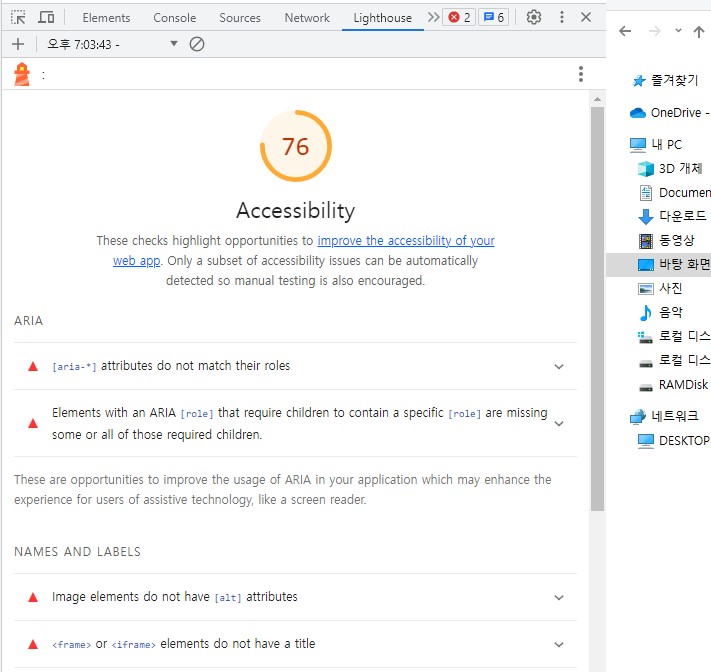Click the Lighthouse report vertical scrollbar
The height and width of the screenshot is (672, 711).
[597, 300]
